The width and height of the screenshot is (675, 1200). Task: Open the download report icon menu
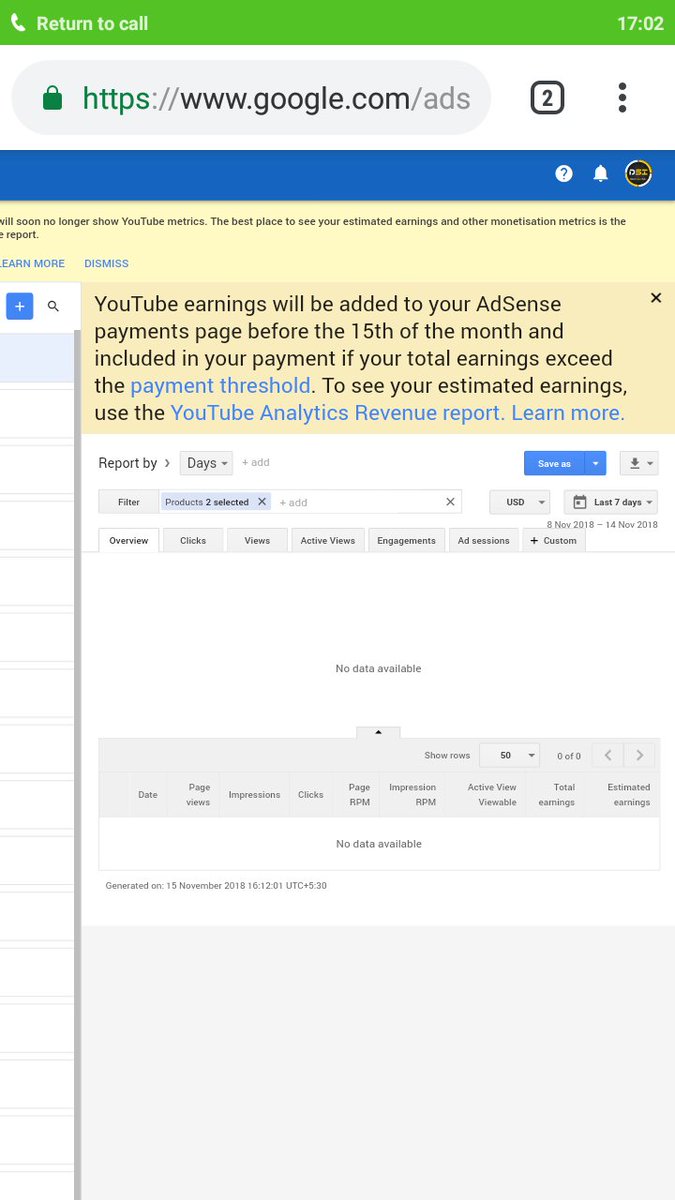[x=638, y=463]
